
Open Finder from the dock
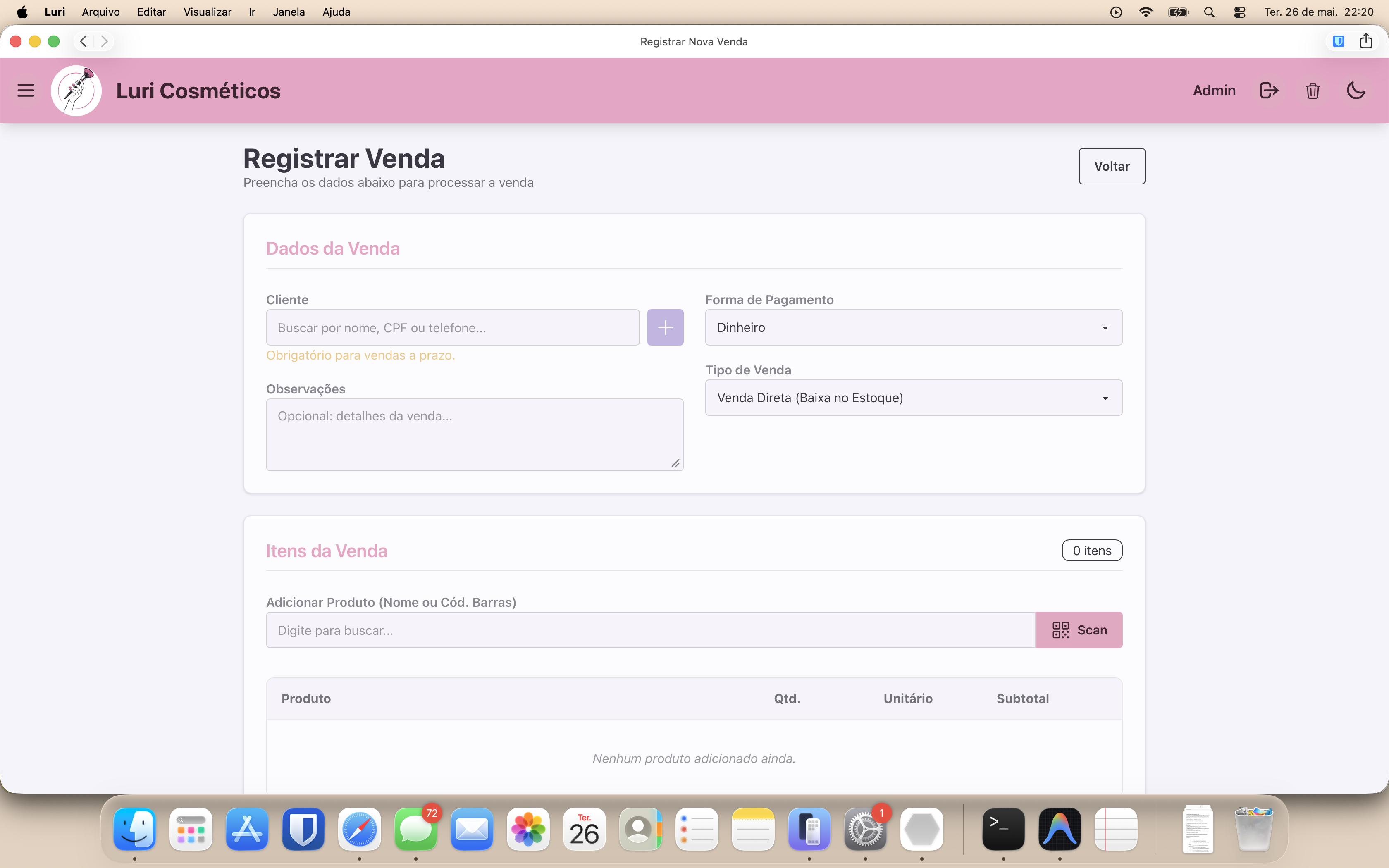tap(135, 829)
